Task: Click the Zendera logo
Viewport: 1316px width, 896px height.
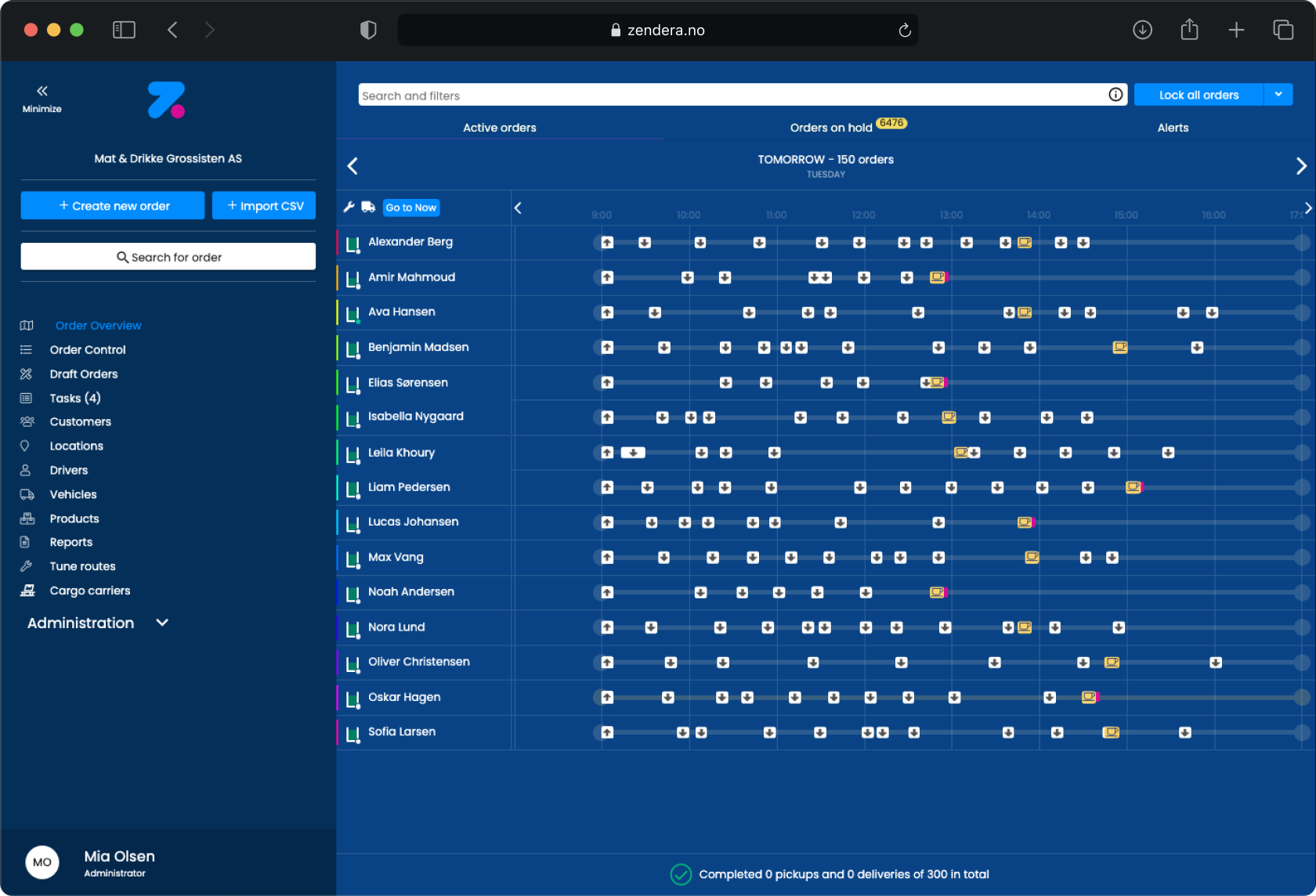Action: click(x=167, y=100)
